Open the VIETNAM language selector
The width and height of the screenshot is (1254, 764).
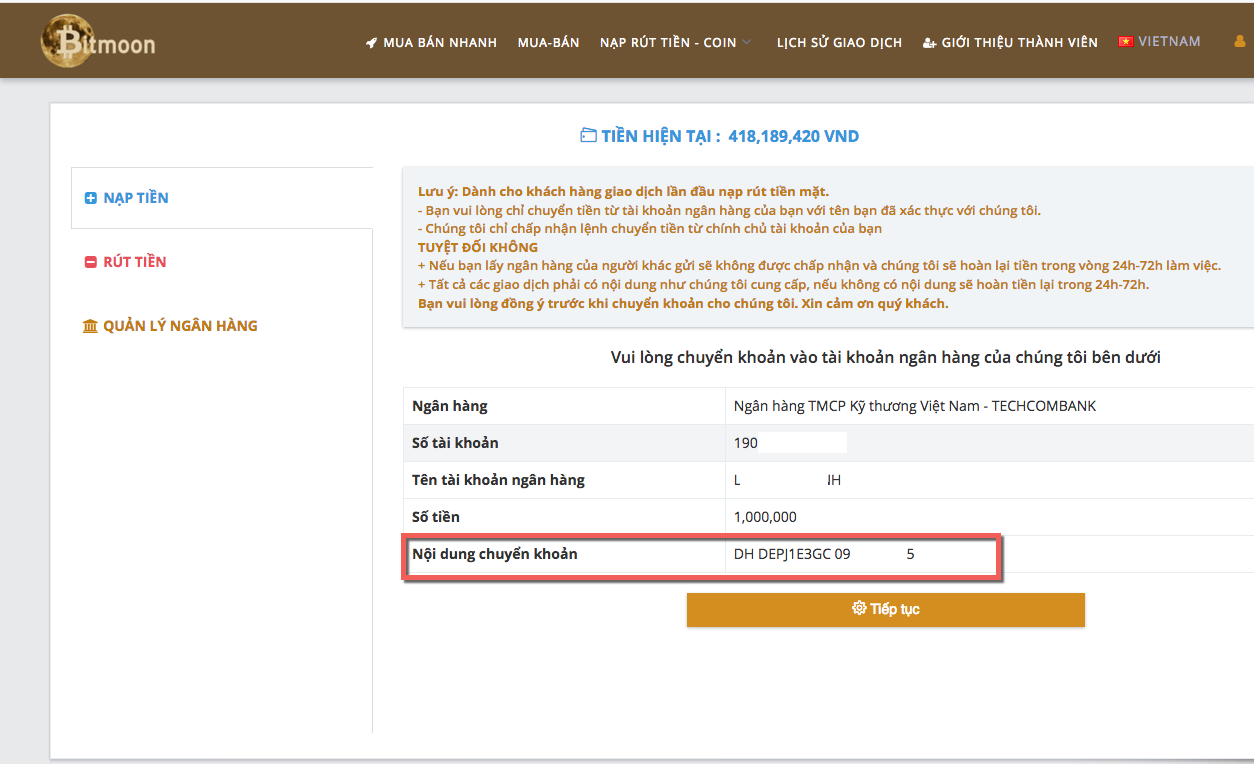click(x=1168, y=42)
